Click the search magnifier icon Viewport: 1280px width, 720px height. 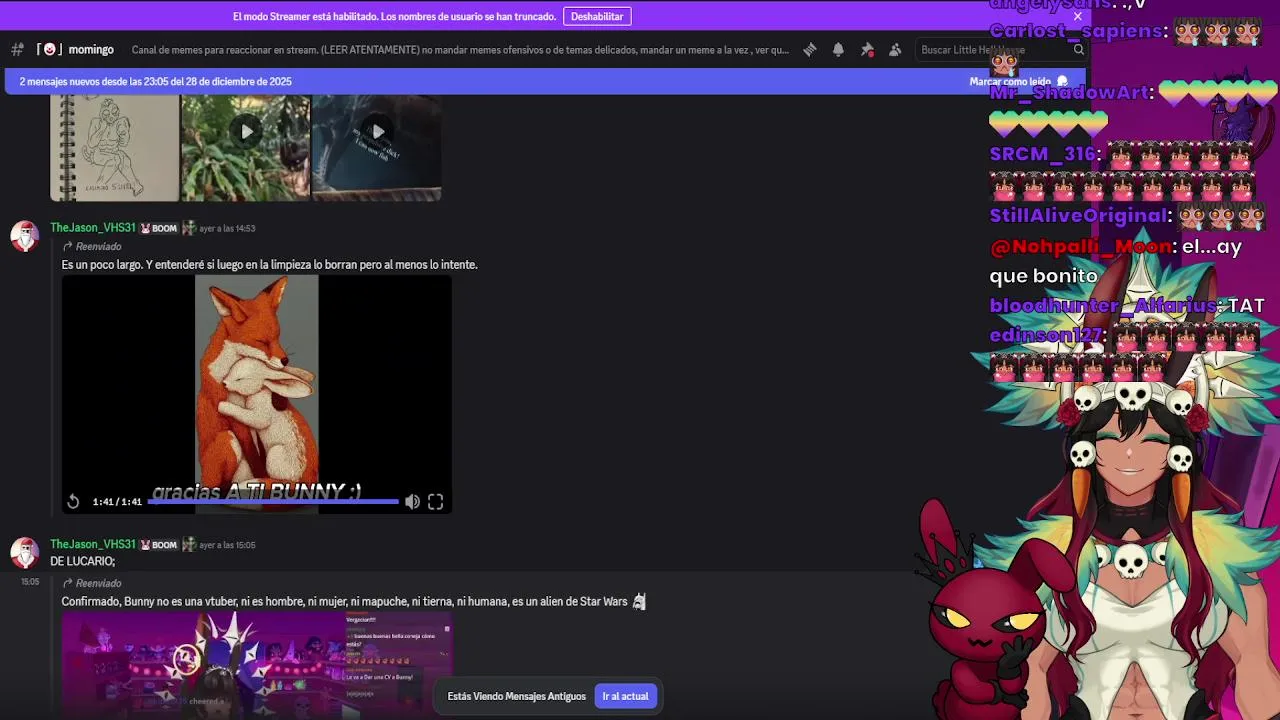(x=1078, y=49)
